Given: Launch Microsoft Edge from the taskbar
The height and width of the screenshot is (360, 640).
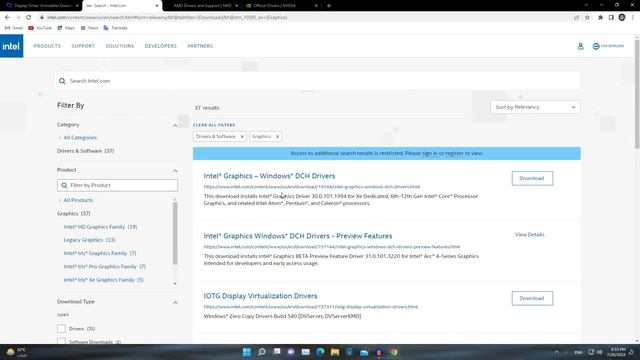Looking at the screenshot, I should pos(320,352).
